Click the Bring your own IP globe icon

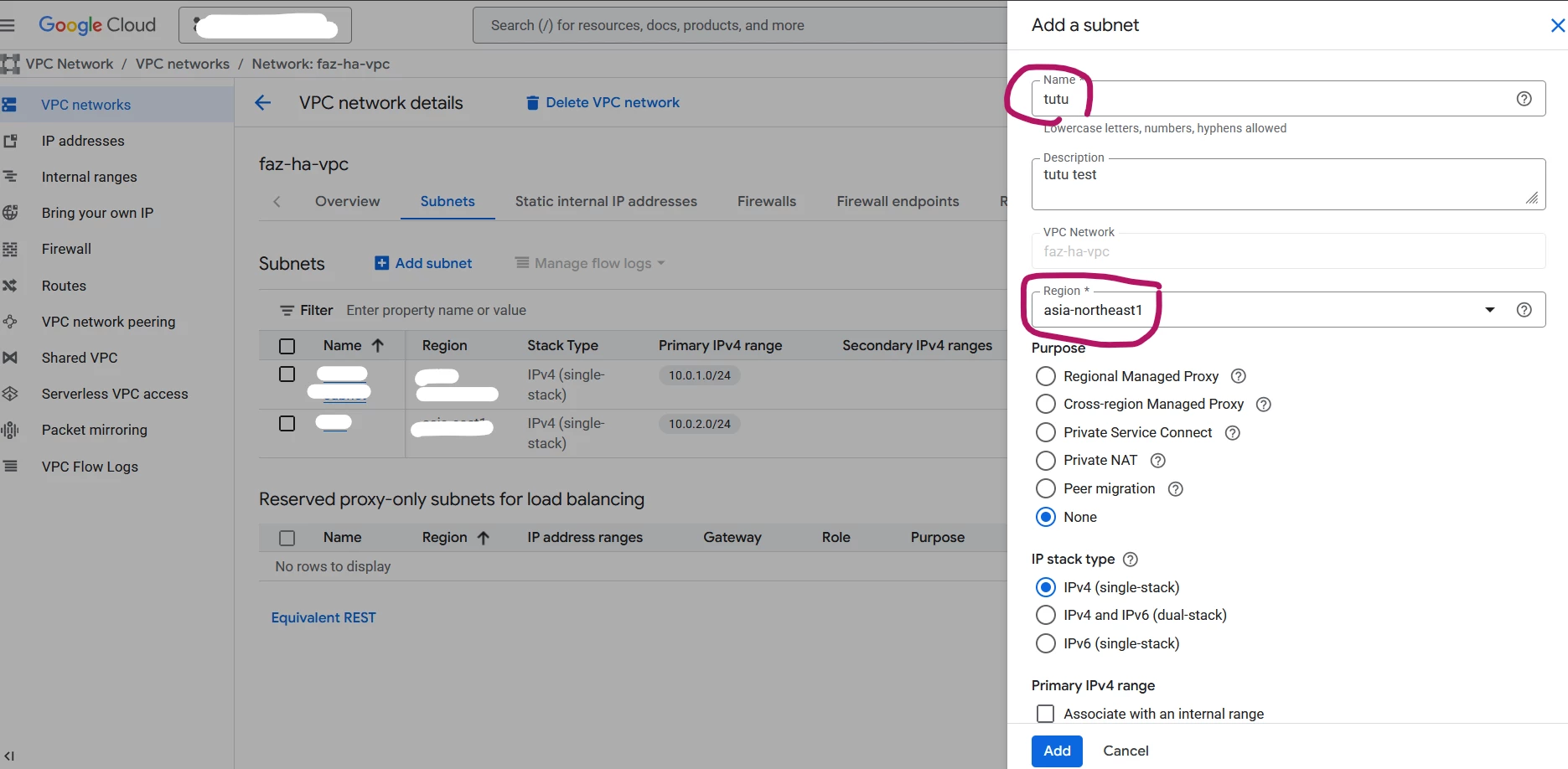pos(10,213)
